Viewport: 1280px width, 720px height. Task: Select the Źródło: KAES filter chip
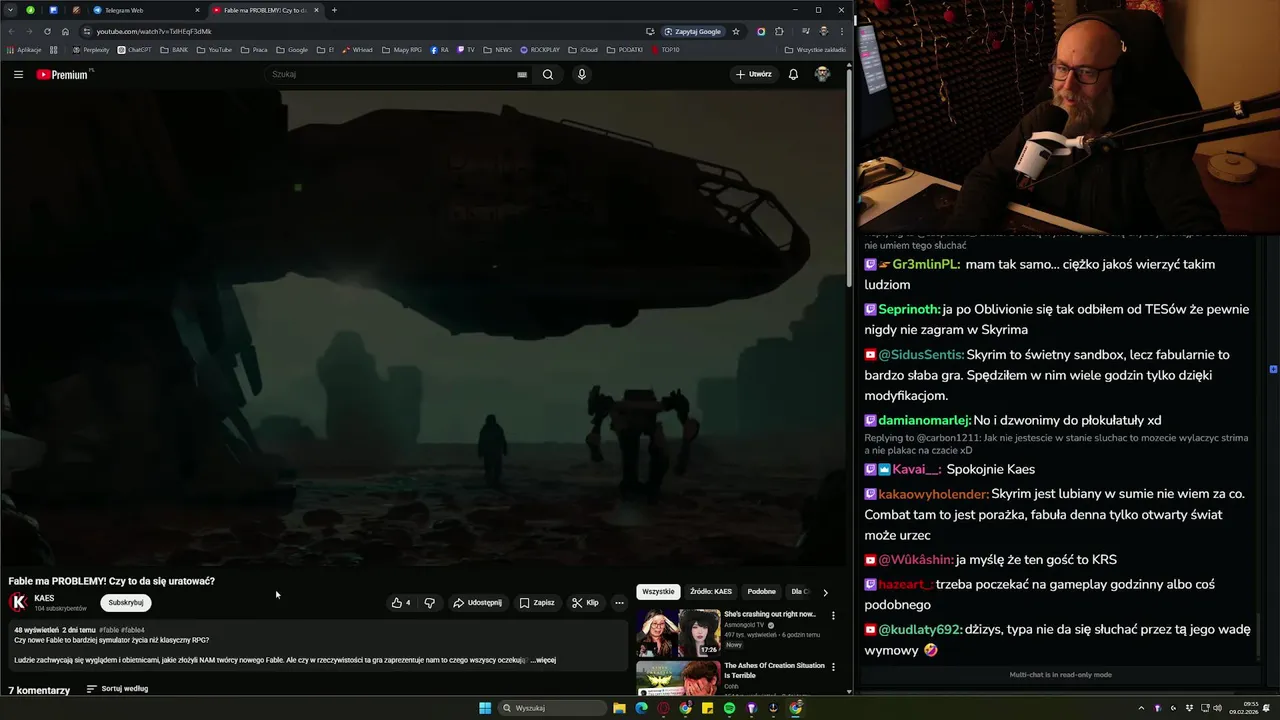711,592
